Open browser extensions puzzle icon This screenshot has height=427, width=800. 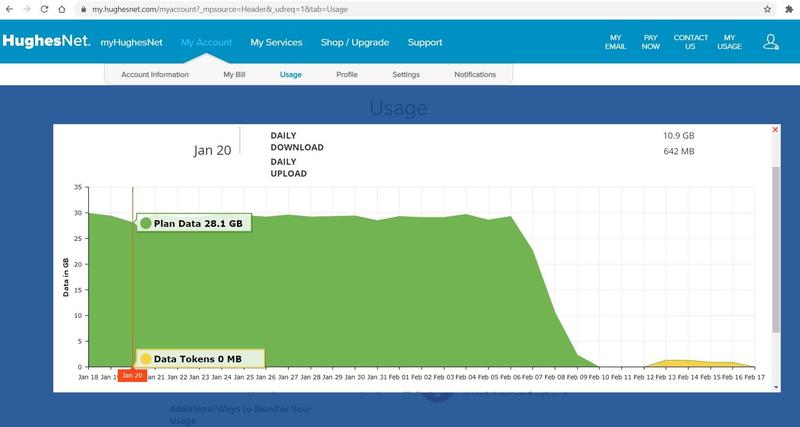pyautogui.click(x=789, y=9)
